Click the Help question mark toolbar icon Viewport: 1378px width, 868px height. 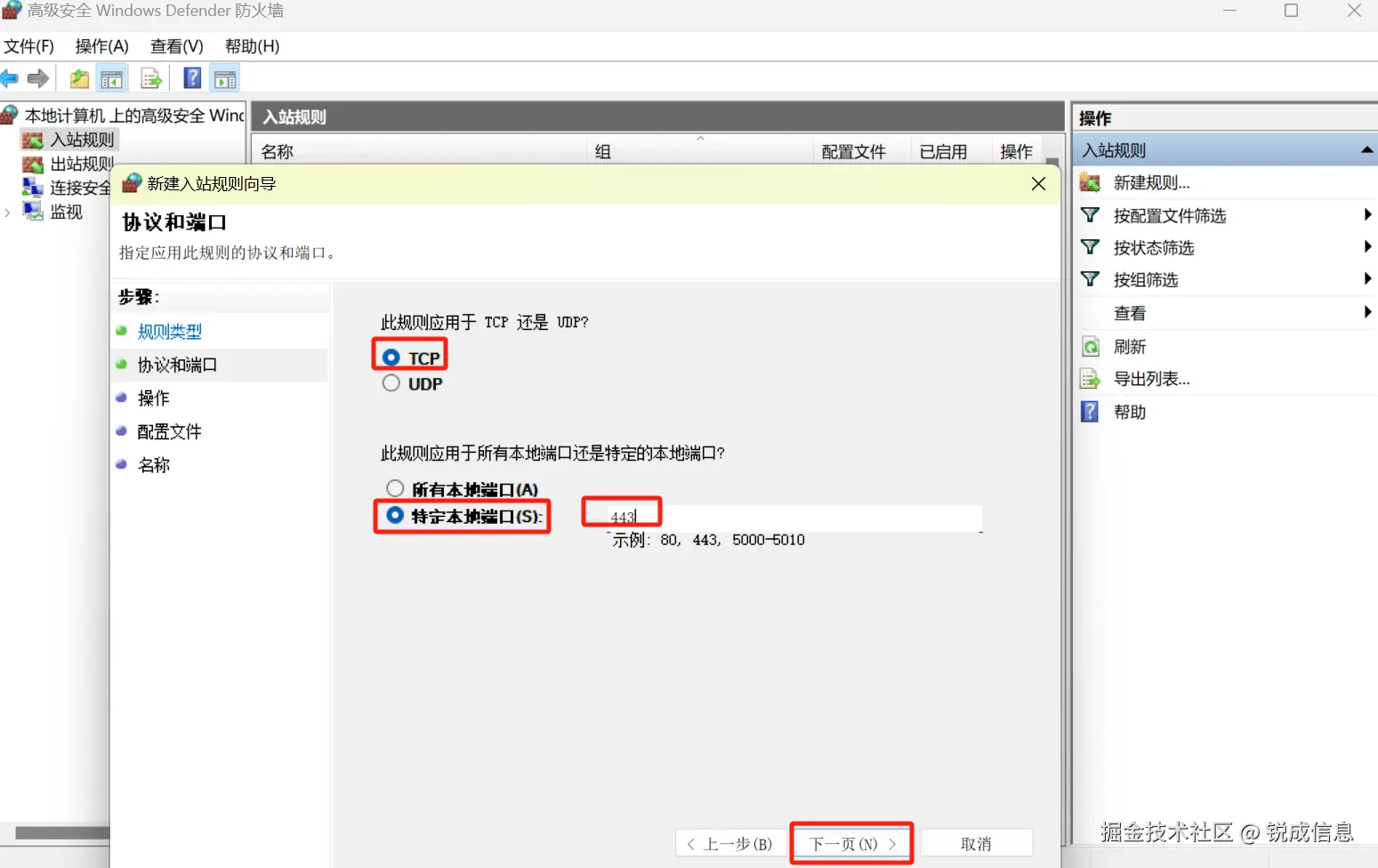tap(191, 78)
